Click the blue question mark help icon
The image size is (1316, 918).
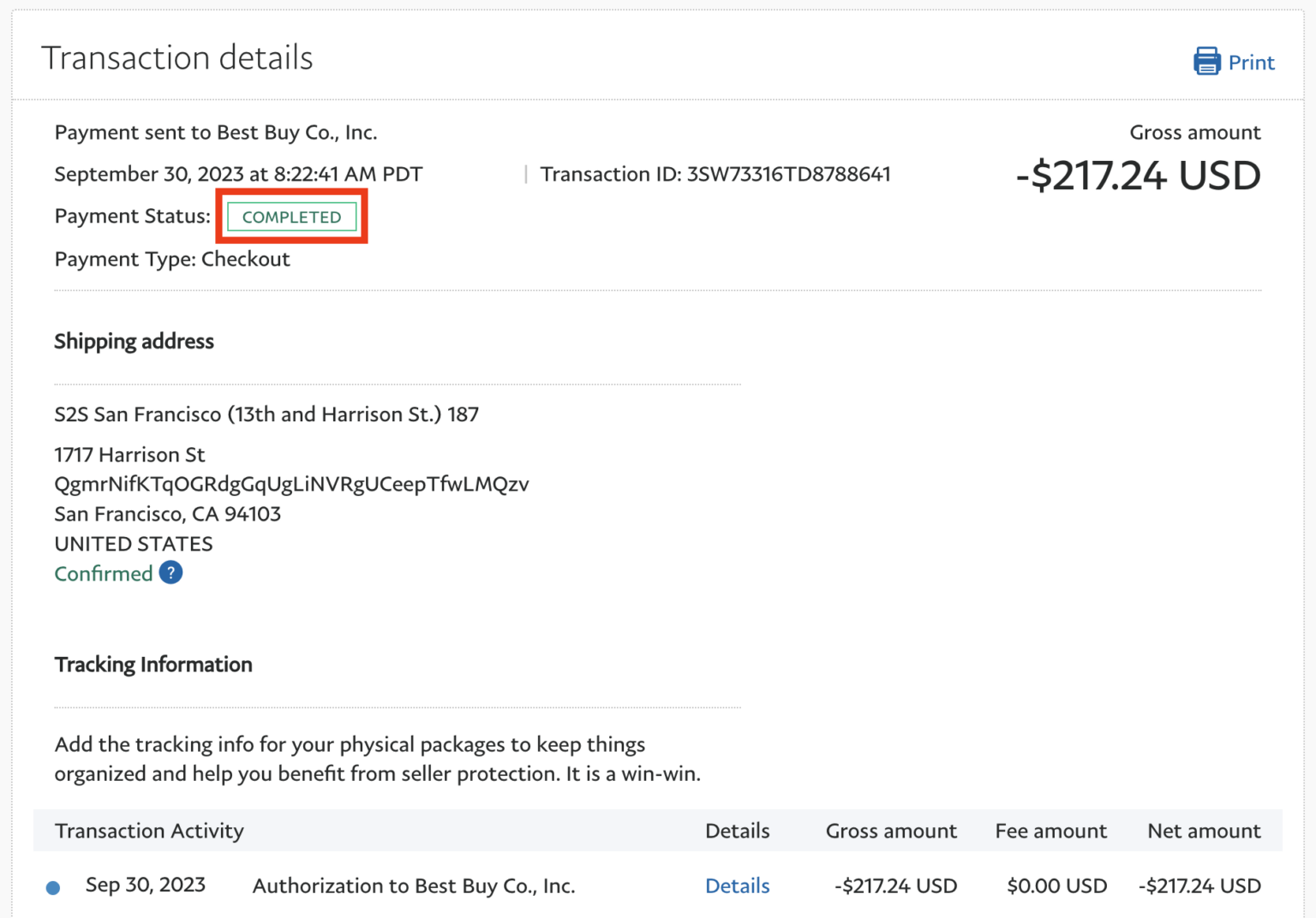170,573
